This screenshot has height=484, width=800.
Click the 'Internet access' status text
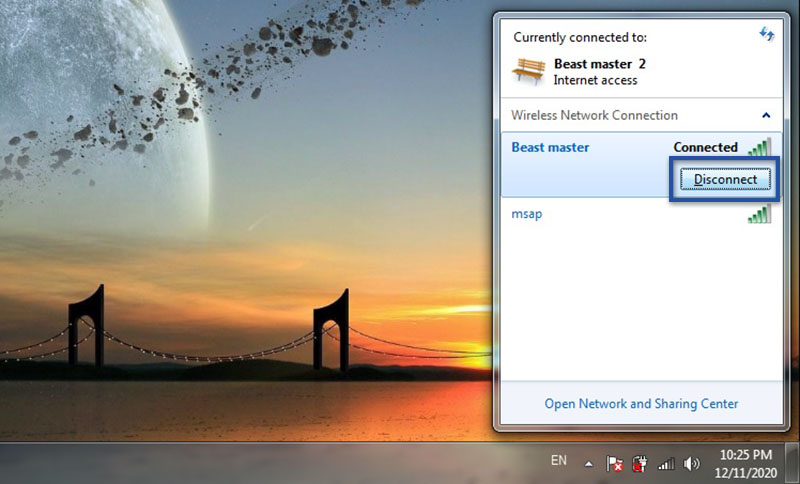pos(595,80)
